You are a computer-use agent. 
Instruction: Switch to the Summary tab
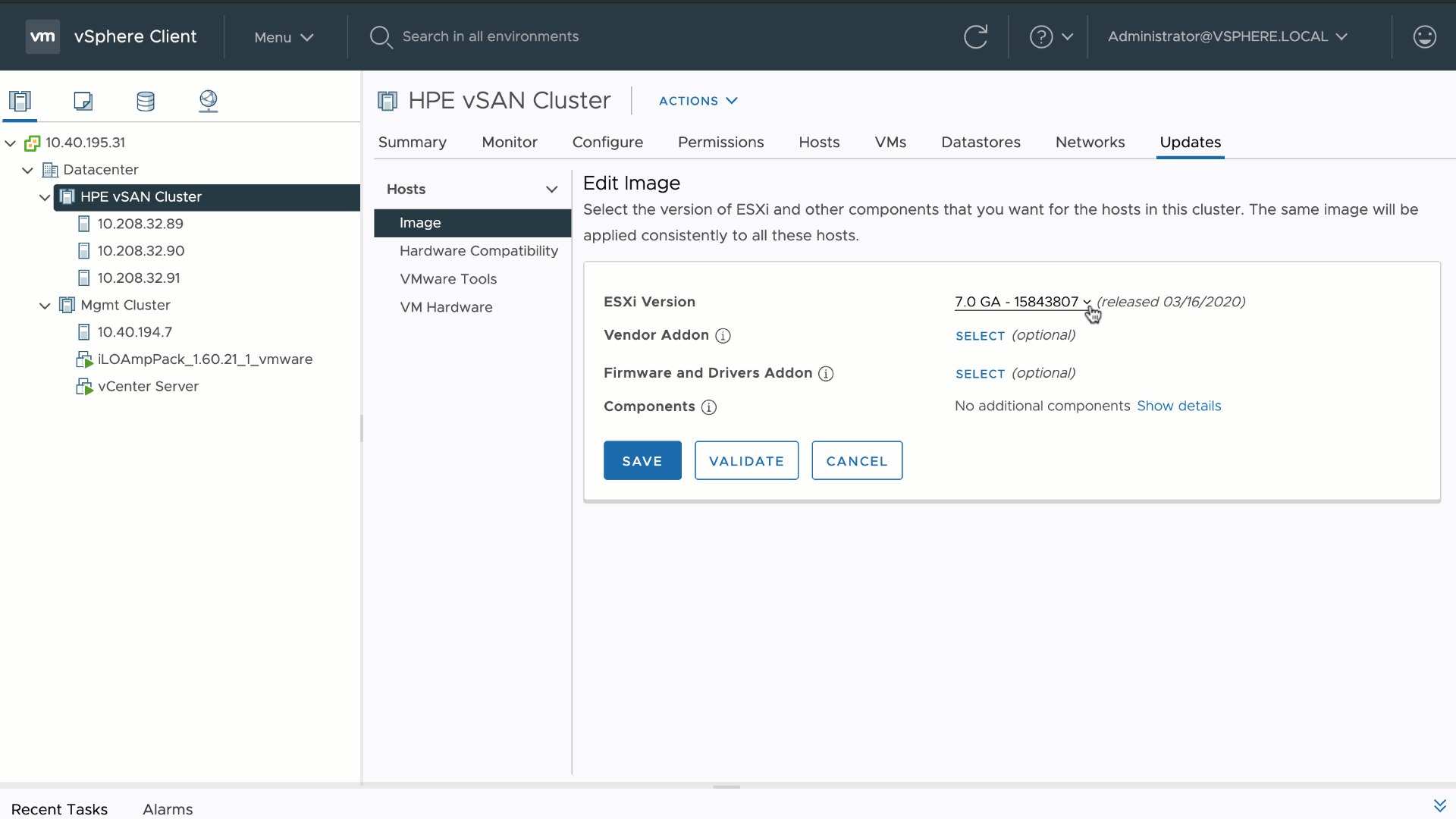pyautogui.click(x=412, y=143)
